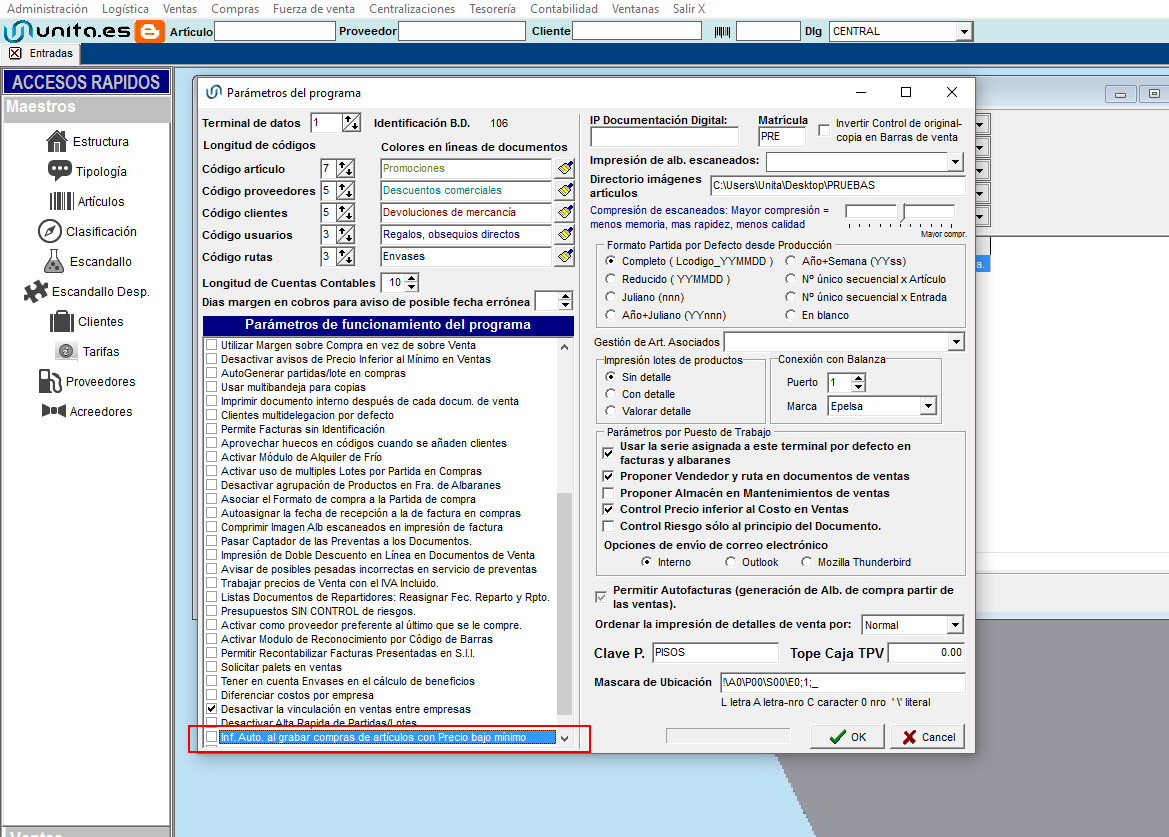Open the Ventas menu

coord(180,9)
